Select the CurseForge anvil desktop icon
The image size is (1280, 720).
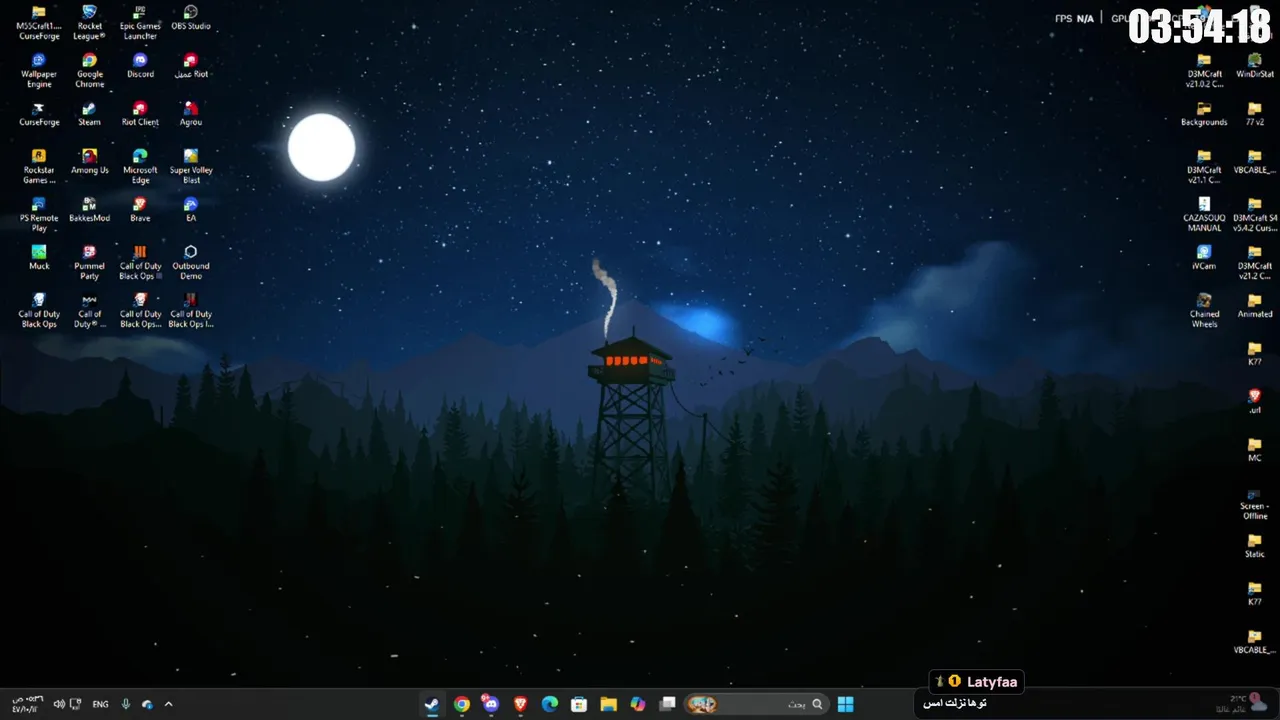39,115
